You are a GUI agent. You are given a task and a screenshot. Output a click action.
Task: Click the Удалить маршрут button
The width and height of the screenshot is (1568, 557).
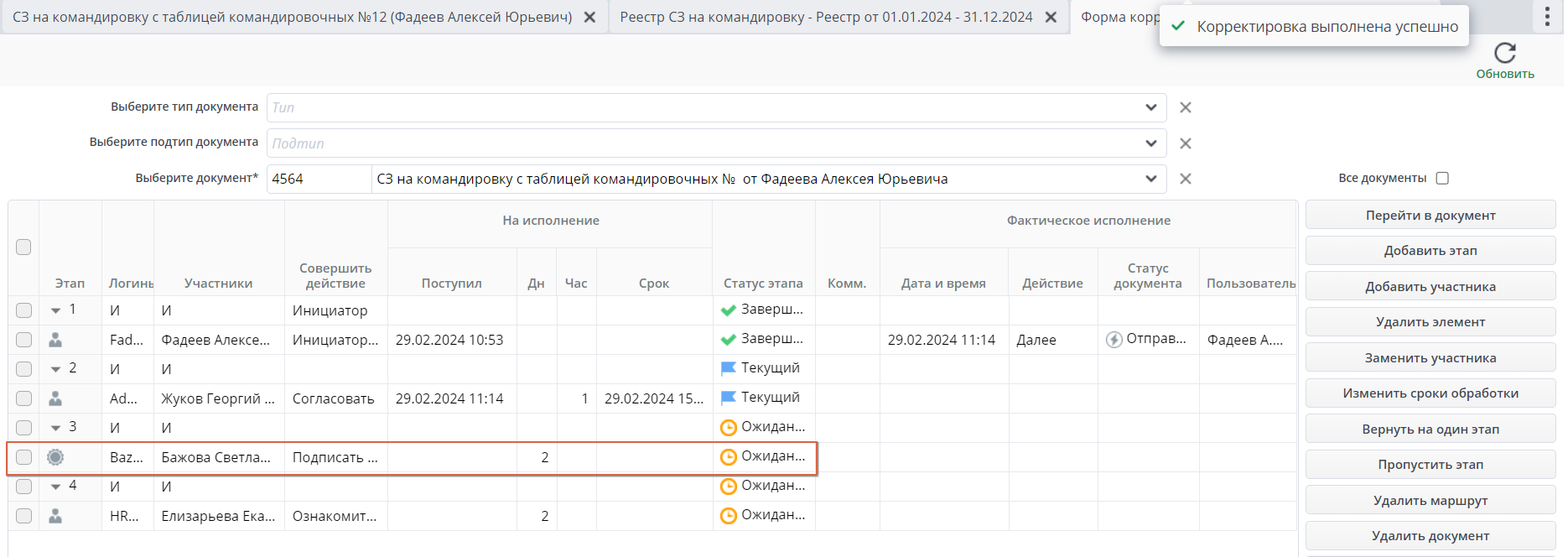[x=1430, y=500]
